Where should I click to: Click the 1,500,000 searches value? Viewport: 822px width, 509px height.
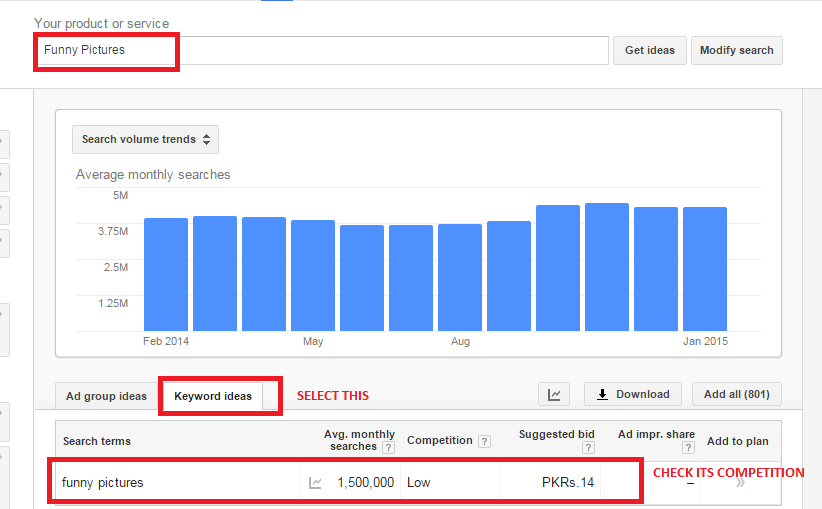(365, 483)
